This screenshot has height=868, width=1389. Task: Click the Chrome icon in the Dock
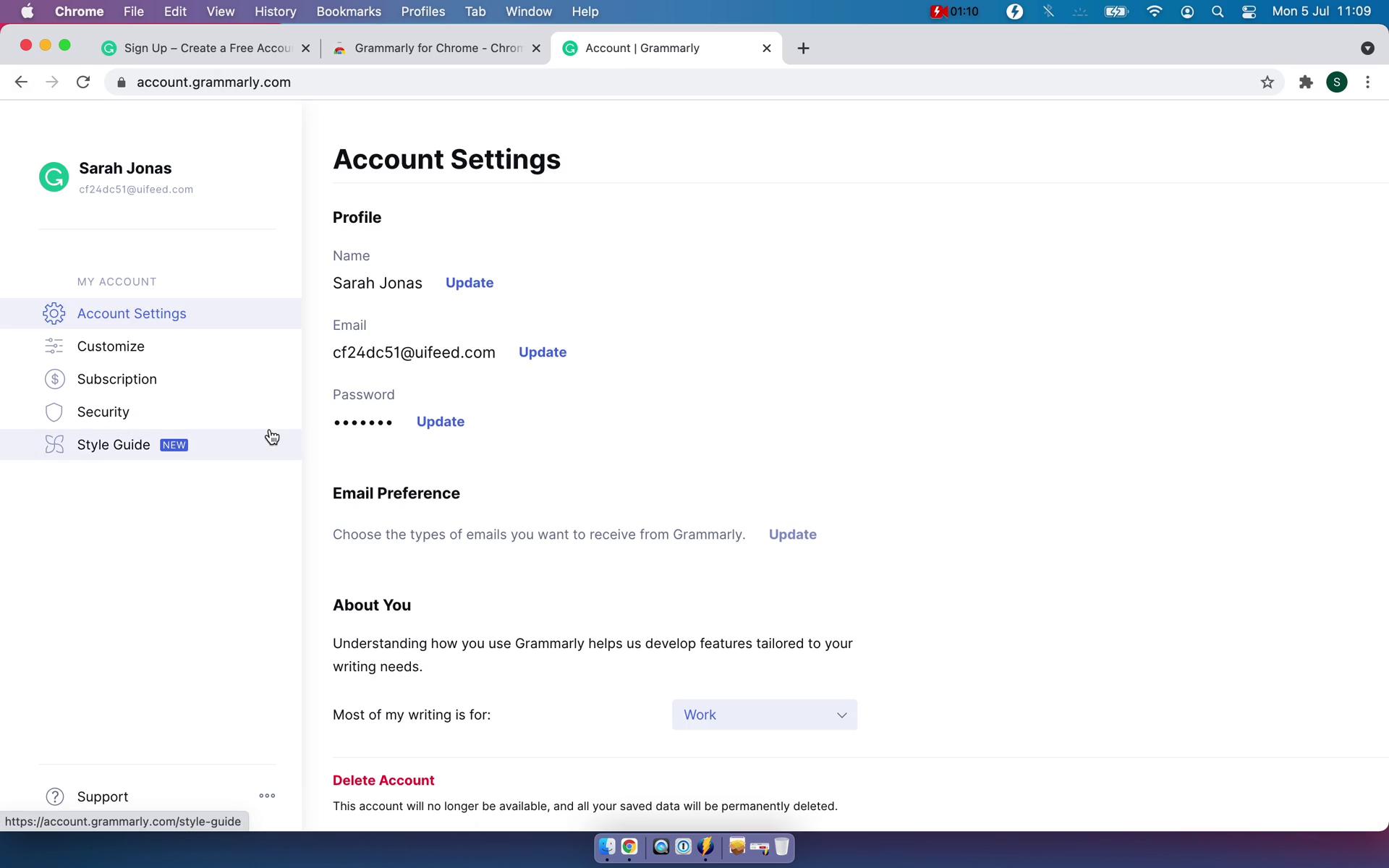point(629,846)
